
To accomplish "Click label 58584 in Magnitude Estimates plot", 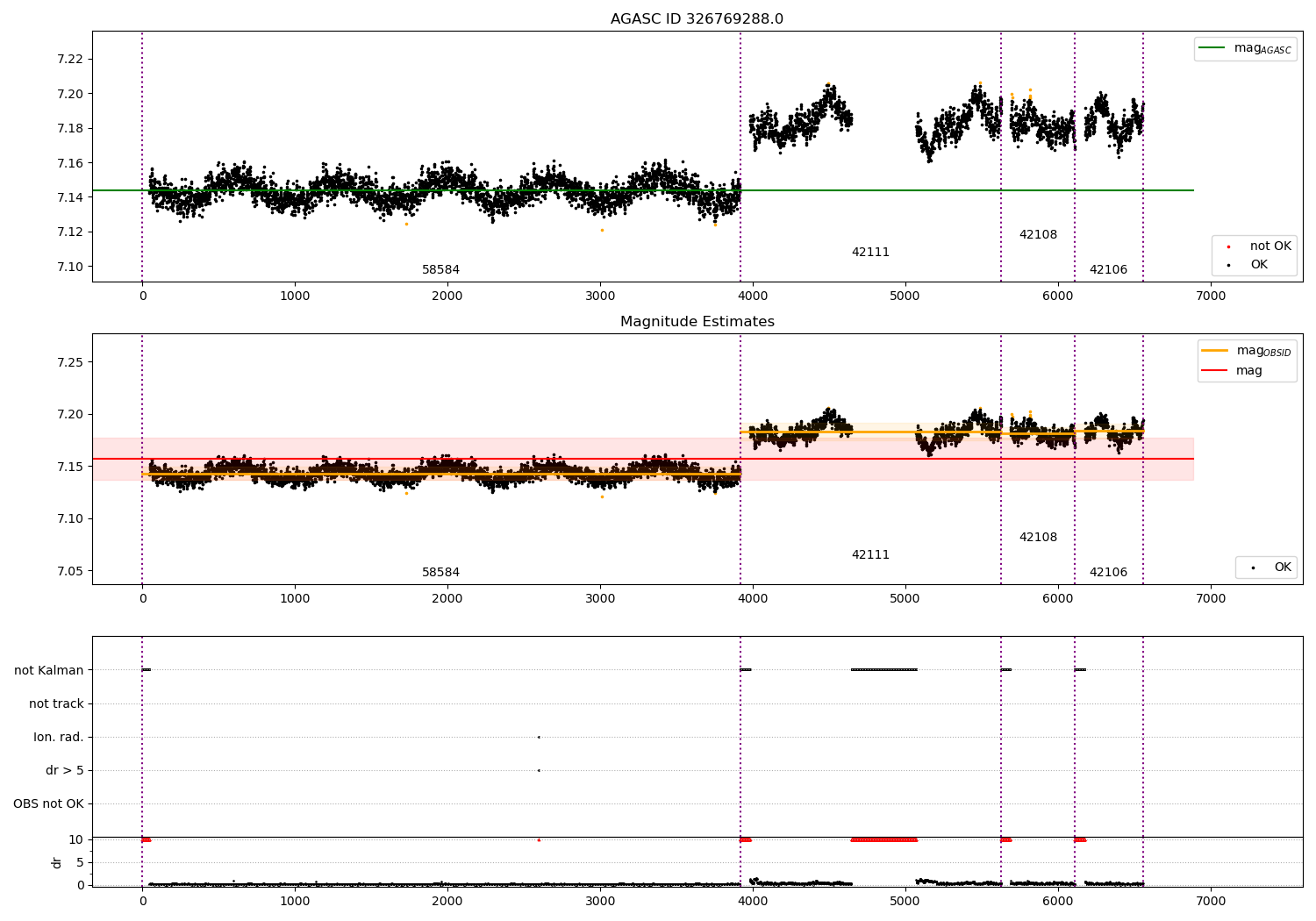I will pos(440,573).
